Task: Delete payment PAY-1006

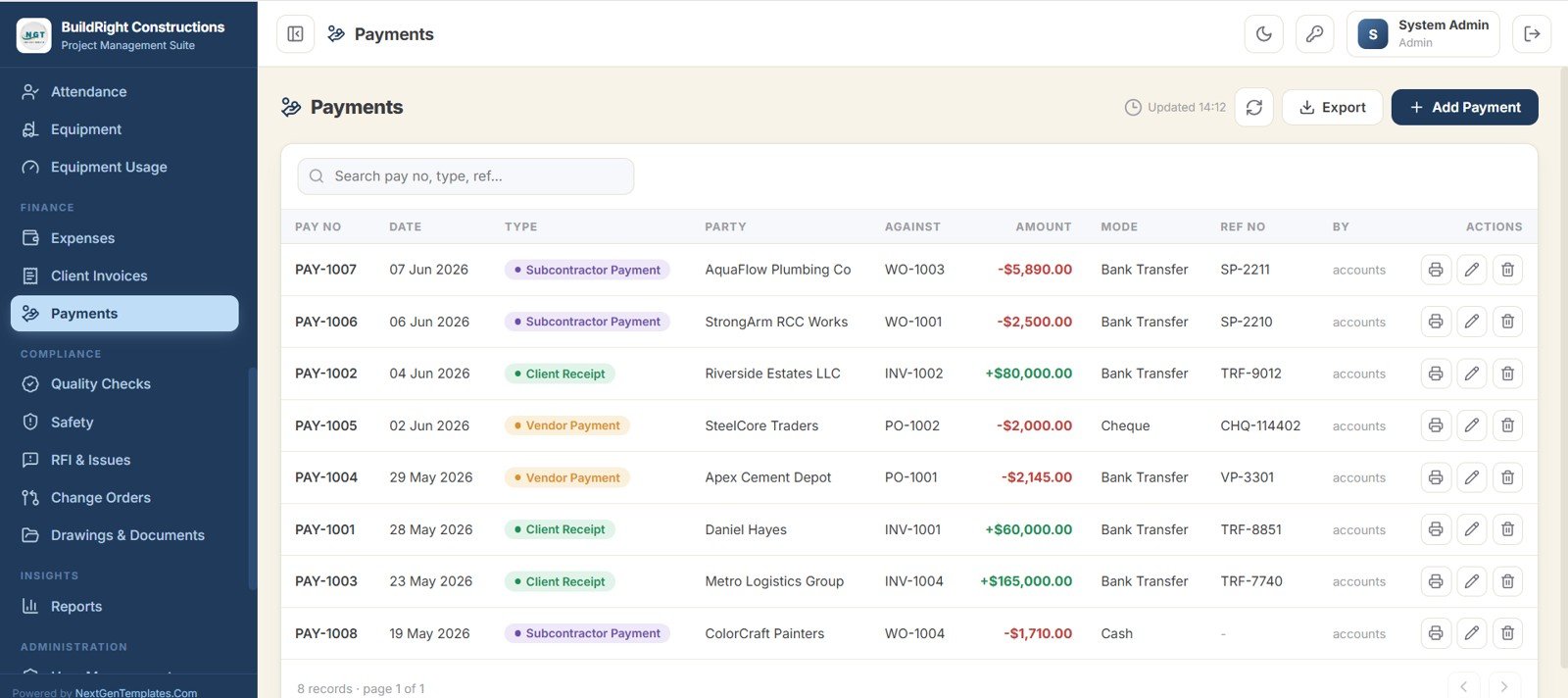Action: pyautogui.click(x=1507, y=322)
